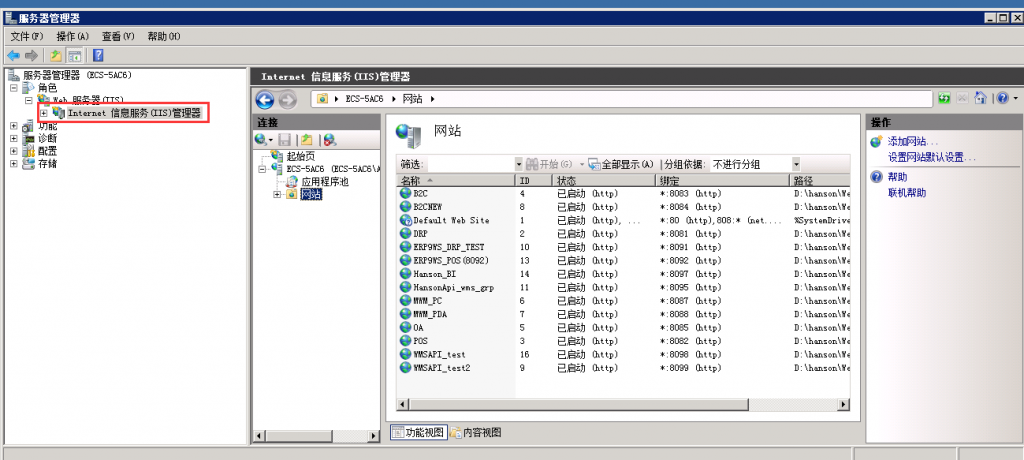Image resolution: width=1024 pixels, height=460 pixels.
Task: Click the blue 帮助 question icon in 操作 pane
Action: (x=876, y=177)
